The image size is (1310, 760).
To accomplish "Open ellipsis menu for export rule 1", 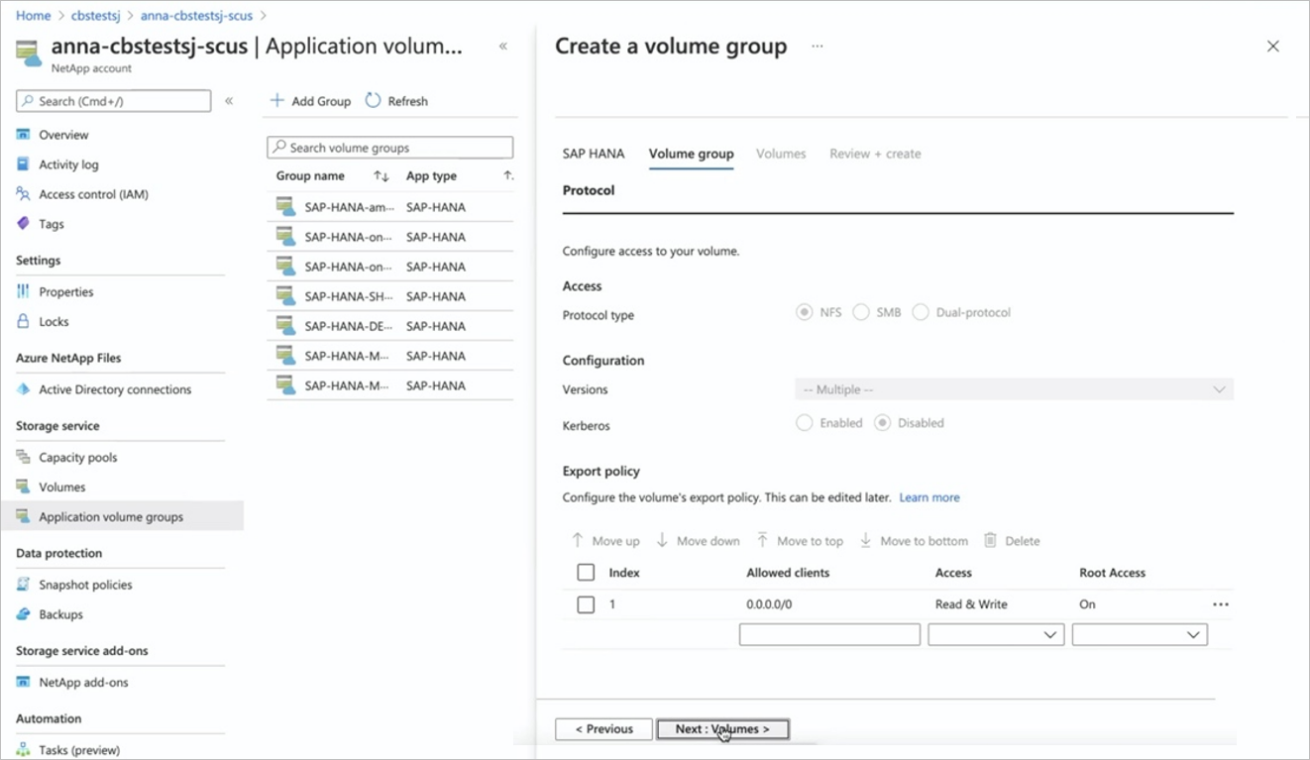I will click(1220, 604).
